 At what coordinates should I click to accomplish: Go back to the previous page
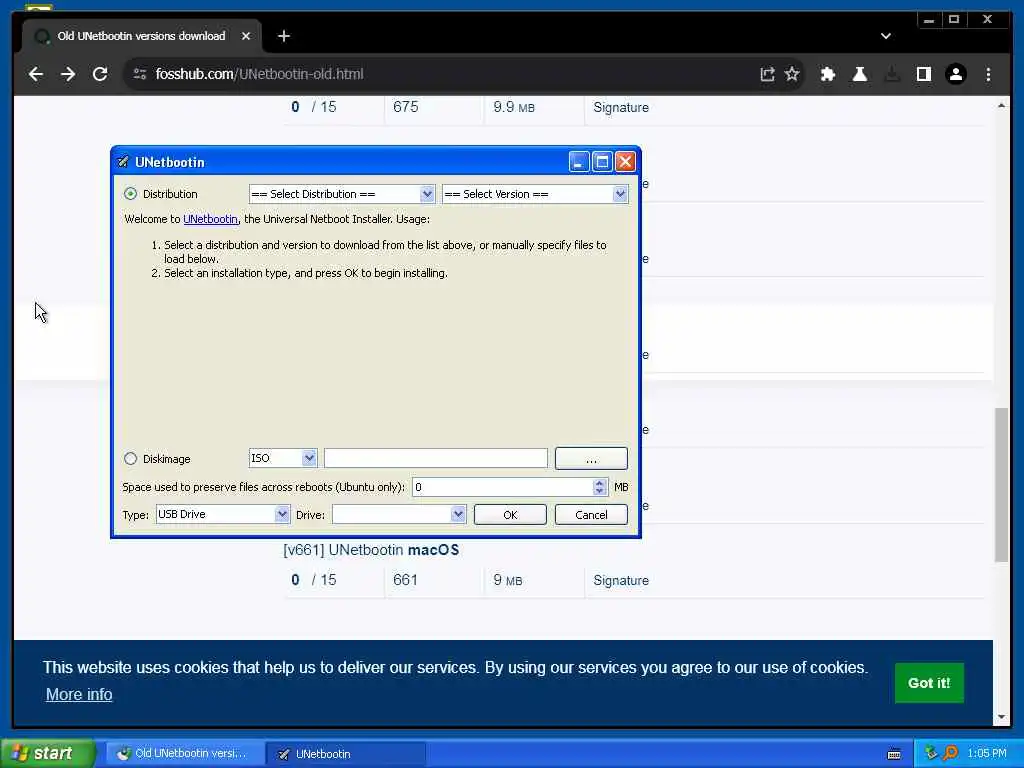(36, 74)
